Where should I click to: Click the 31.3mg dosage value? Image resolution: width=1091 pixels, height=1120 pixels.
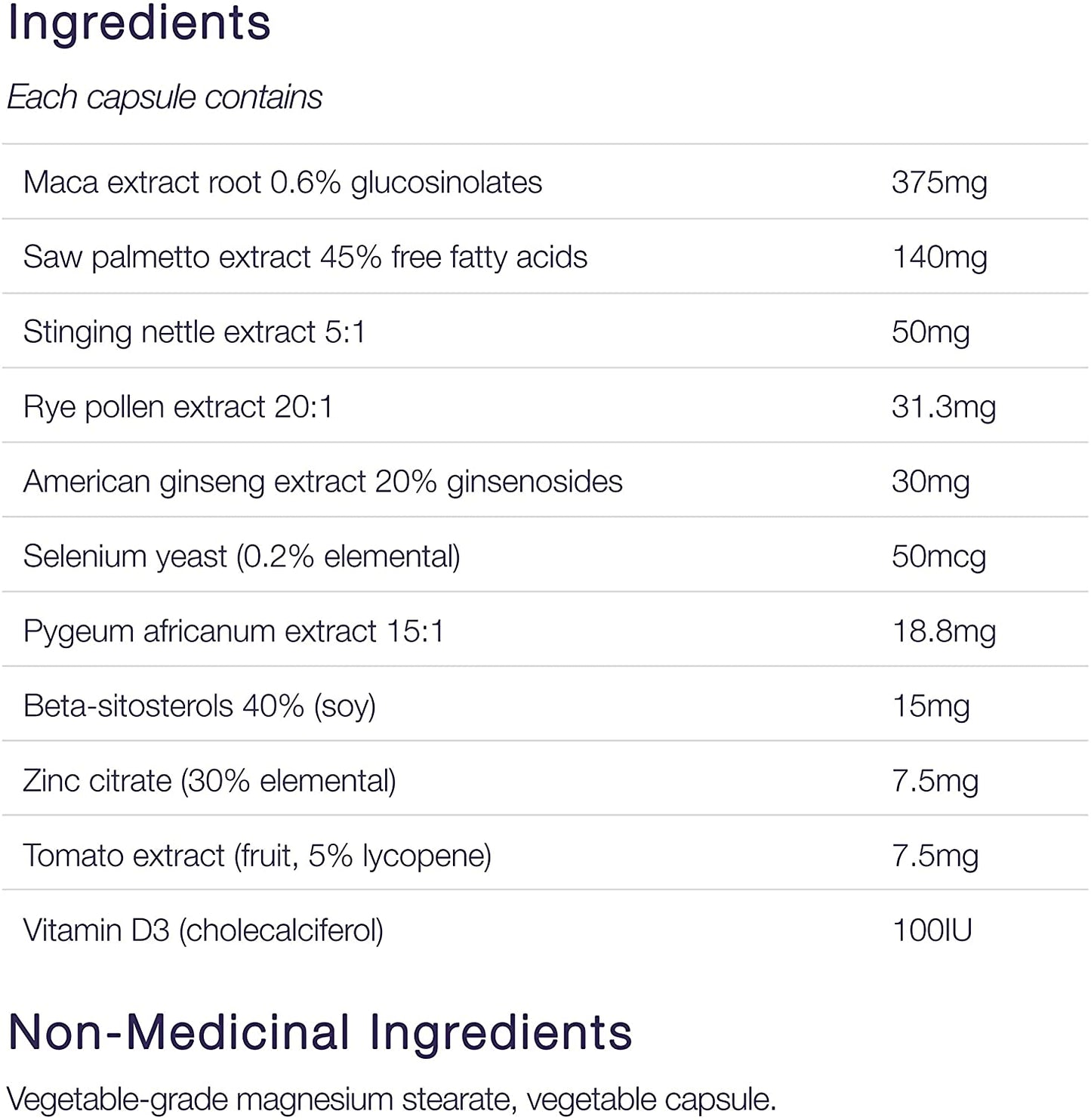(943, 407)
